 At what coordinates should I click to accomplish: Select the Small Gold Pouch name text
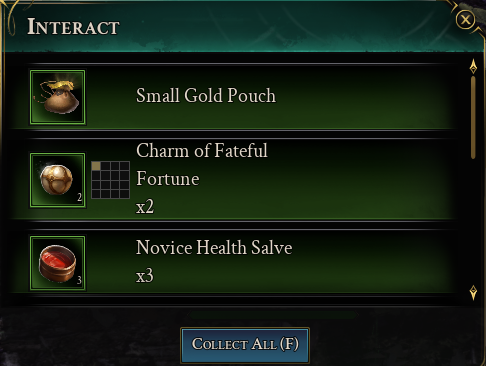pyautogui.click(x=206, y=95)
